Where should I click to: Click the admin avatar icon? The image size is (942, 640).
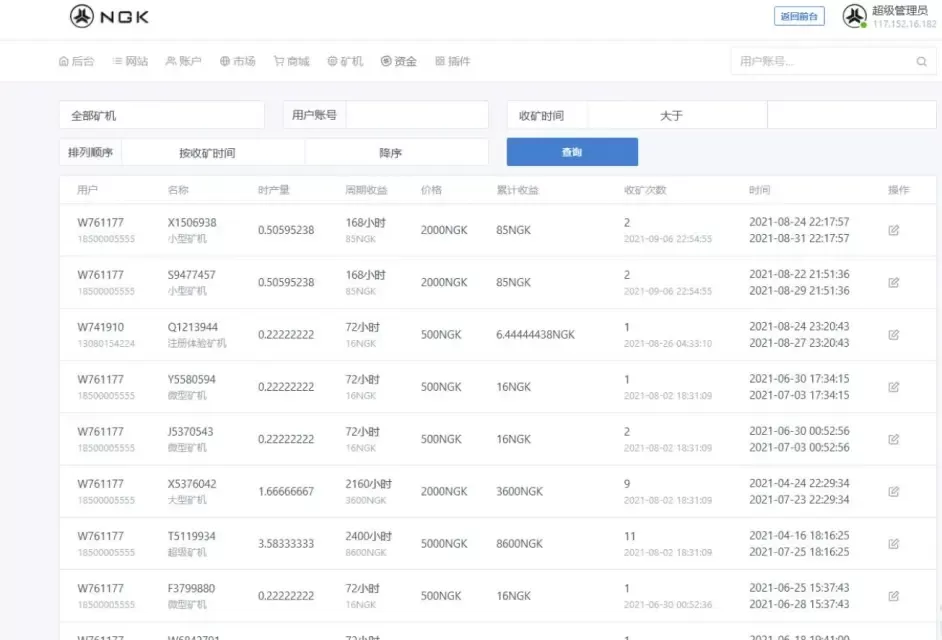(854, 16)
